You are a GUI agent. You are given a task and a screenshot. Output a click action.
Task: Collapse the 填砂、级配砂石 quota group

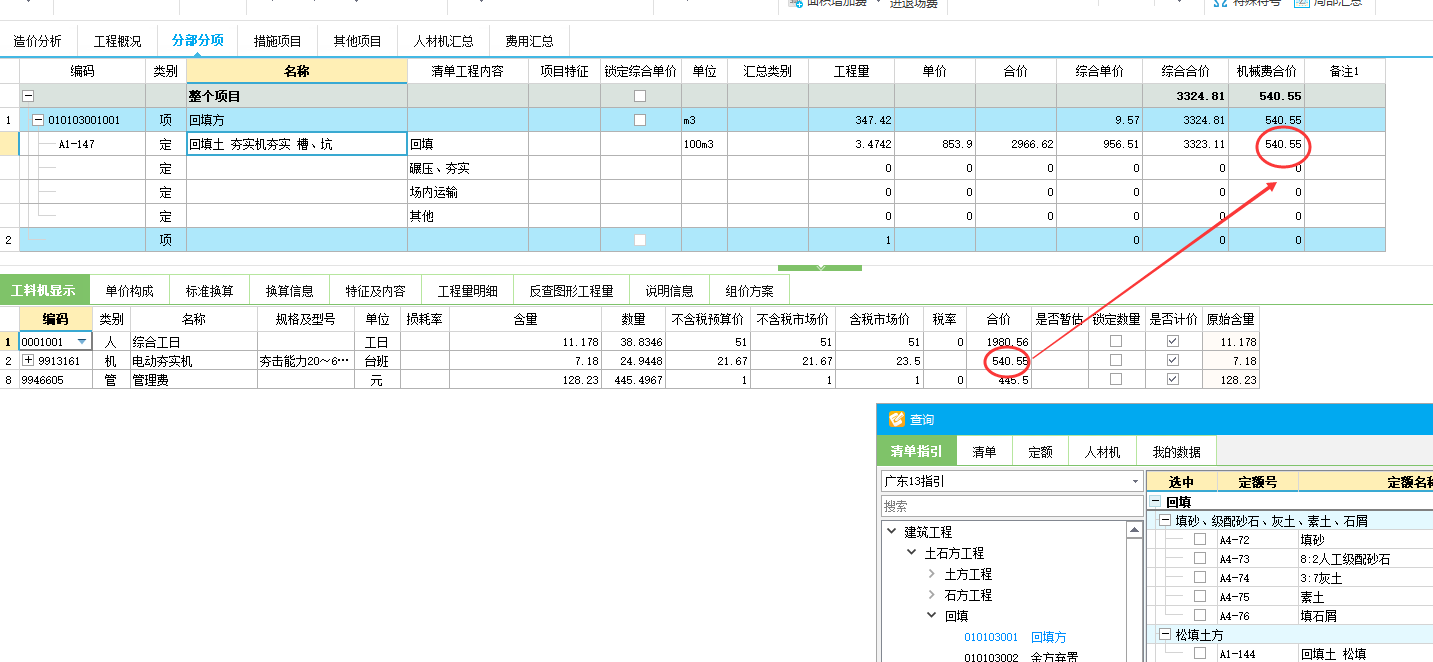pos(1165,521)
